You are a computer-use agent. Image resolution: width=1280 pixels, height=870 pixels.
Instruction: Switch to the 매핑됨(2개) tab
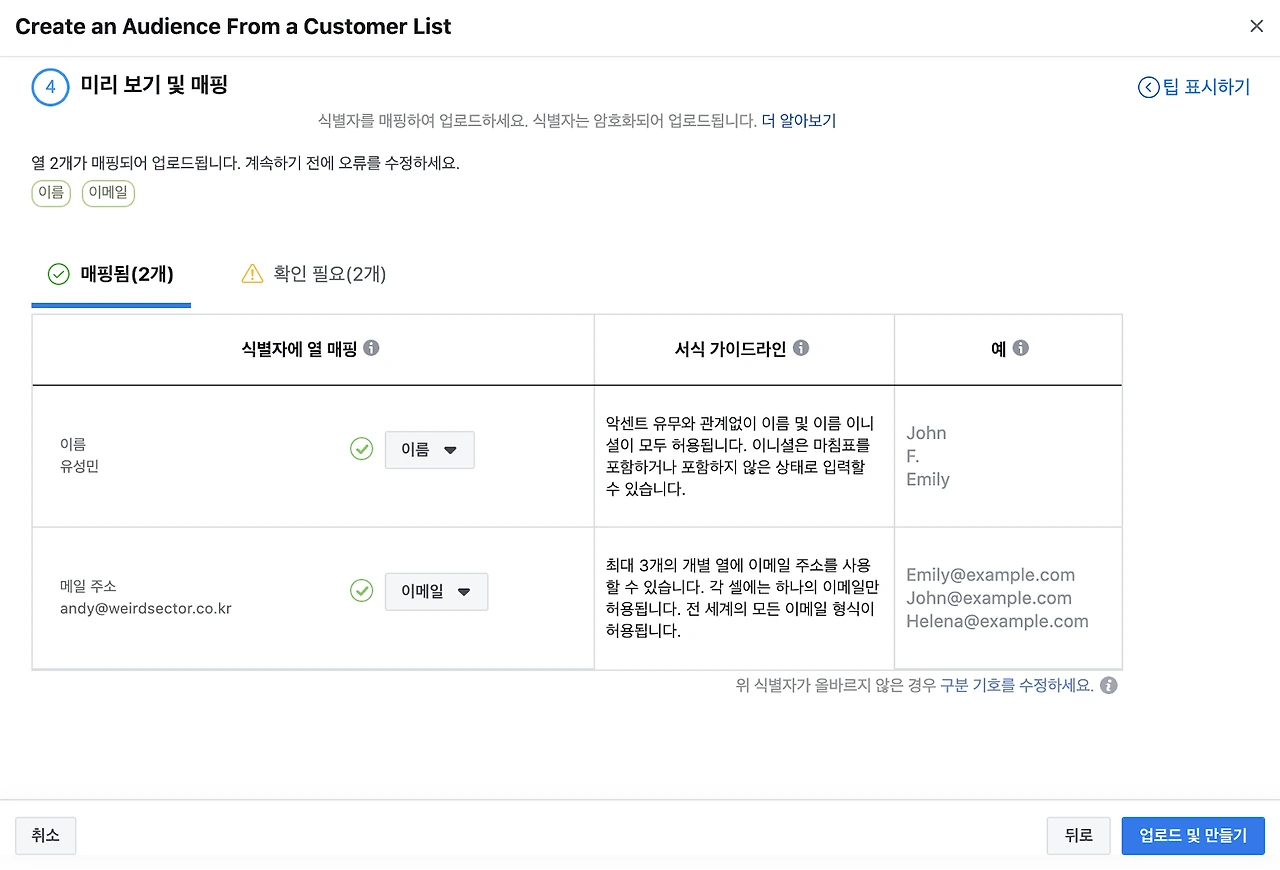(x=111, y=274)
